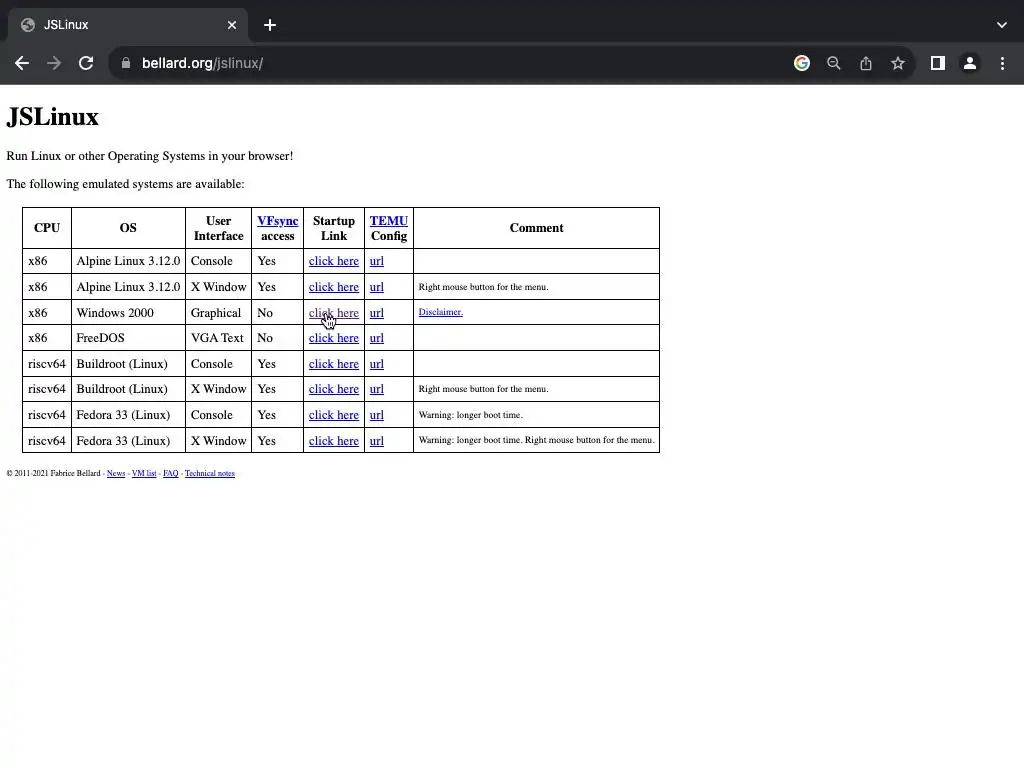1024x768 pixels.
Task: Start Fedora 33 X Window via click here
Action: (x=334, y=441)
